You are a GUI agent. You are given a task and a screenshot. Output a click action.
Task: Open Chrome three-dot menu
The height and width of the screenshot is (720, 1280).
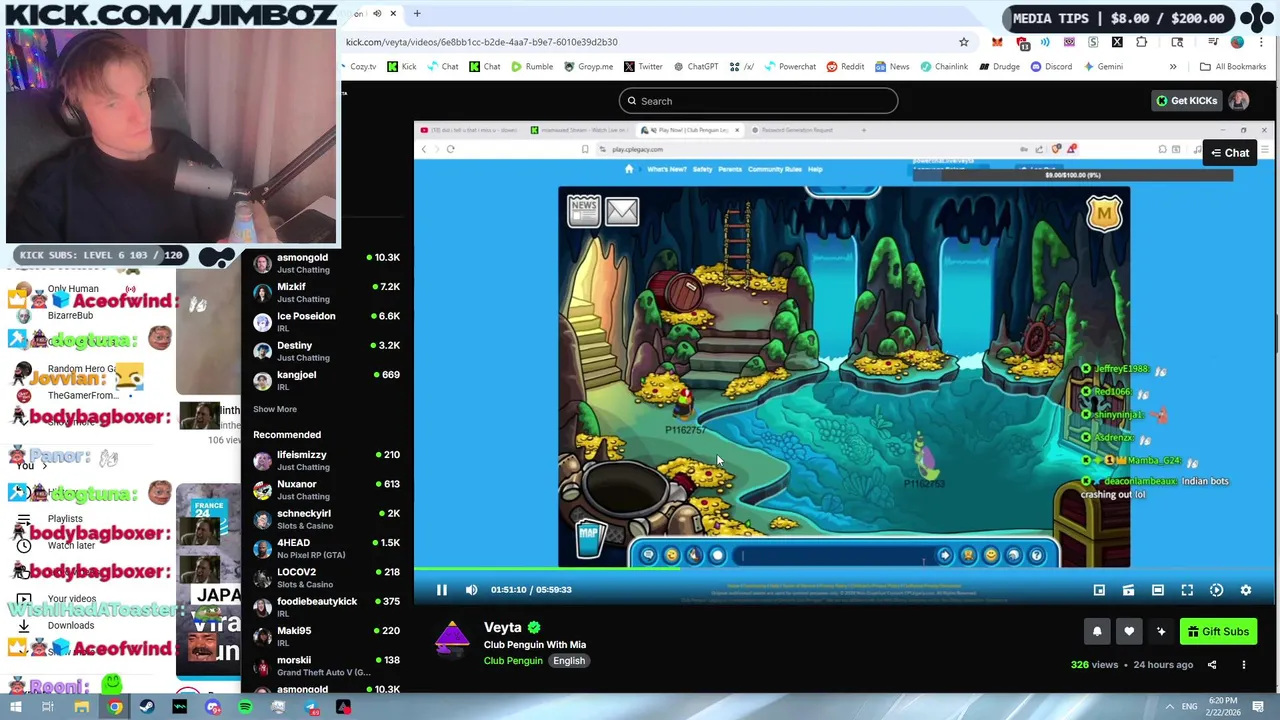pos(1262,42)
